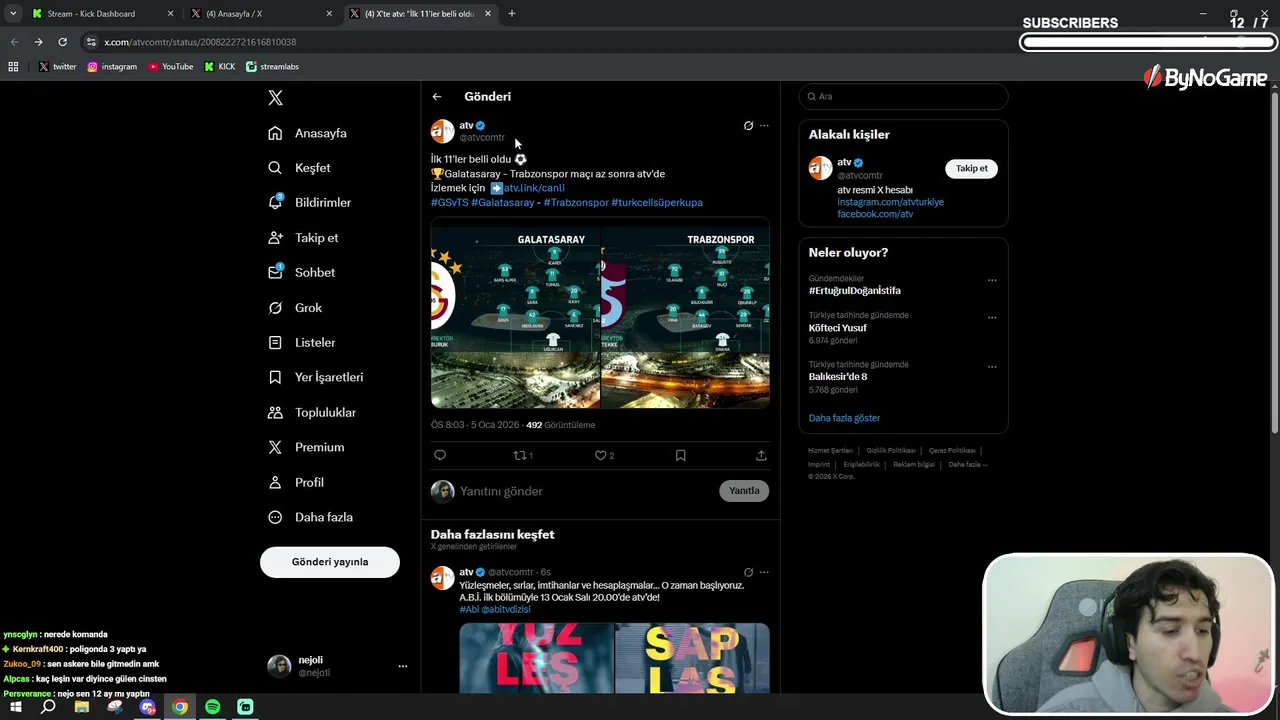This screenshot has height=720, width=1280.
Task: Open #Trabzonspor hashtag
Action: (x=576, y=202)
